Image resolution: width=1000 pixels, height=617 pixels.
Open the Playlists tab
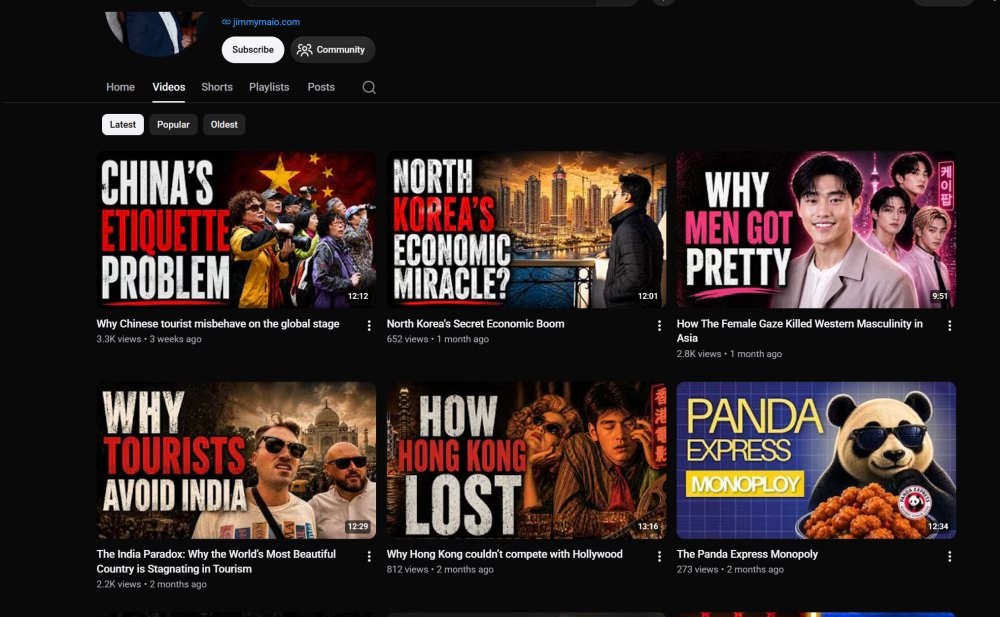point(268,87)
